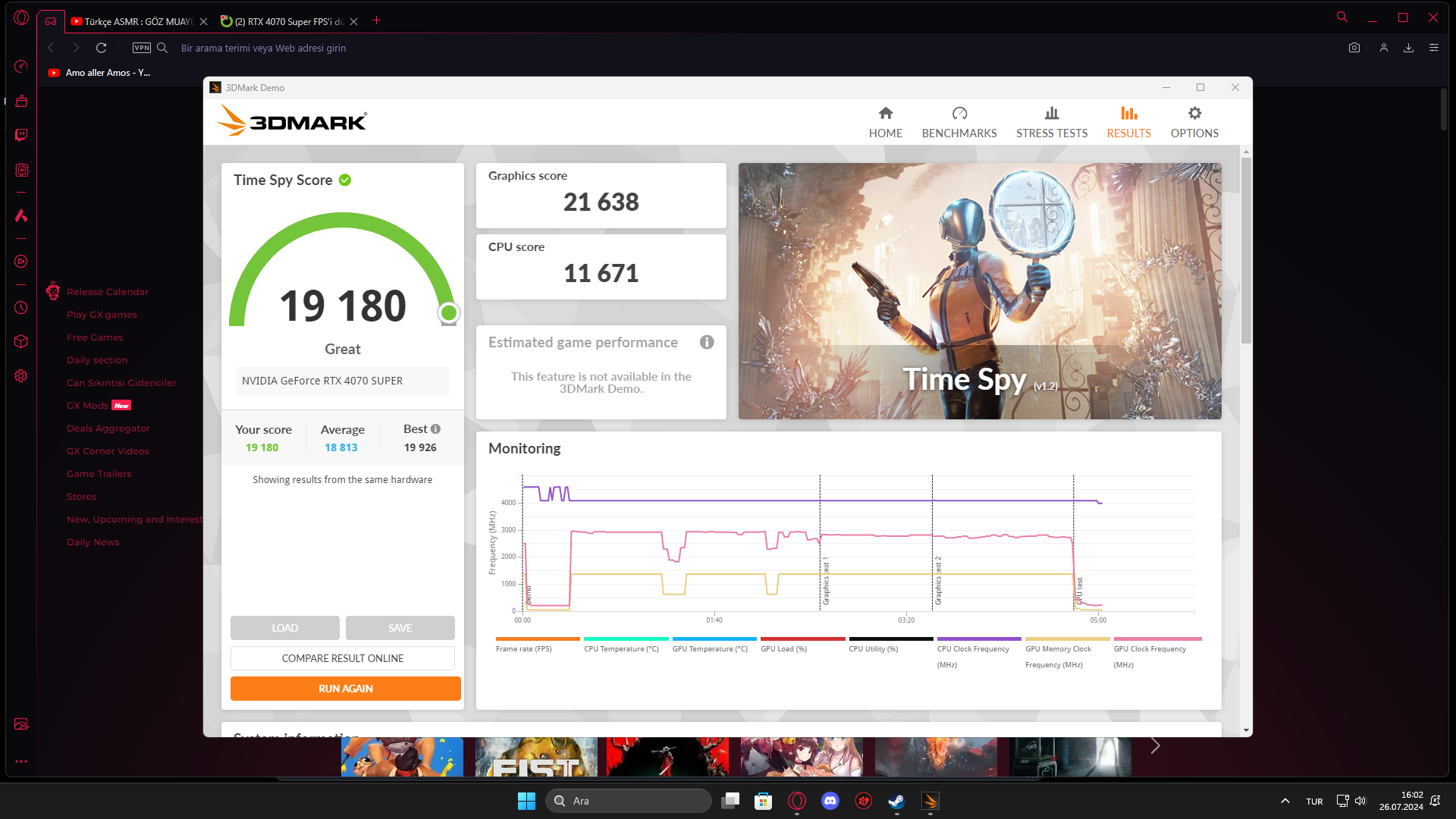
Task: Toggle the CPU Temperature legend entry
Action: point(621,648)
